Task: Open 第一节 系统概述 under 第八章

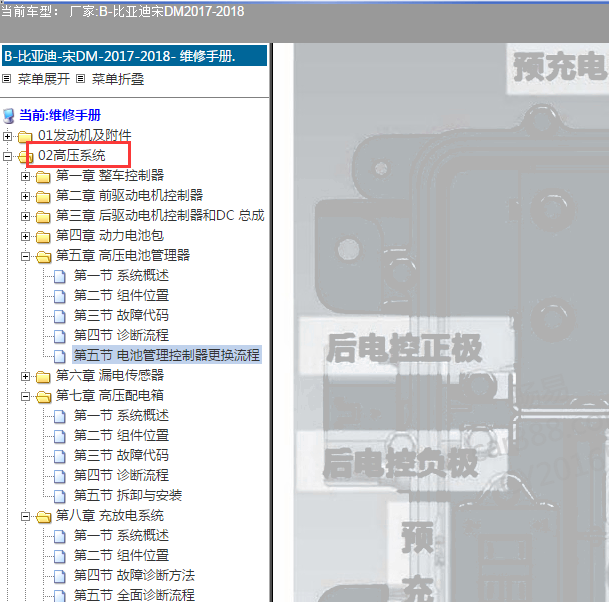Action: (x=121, y=536)
